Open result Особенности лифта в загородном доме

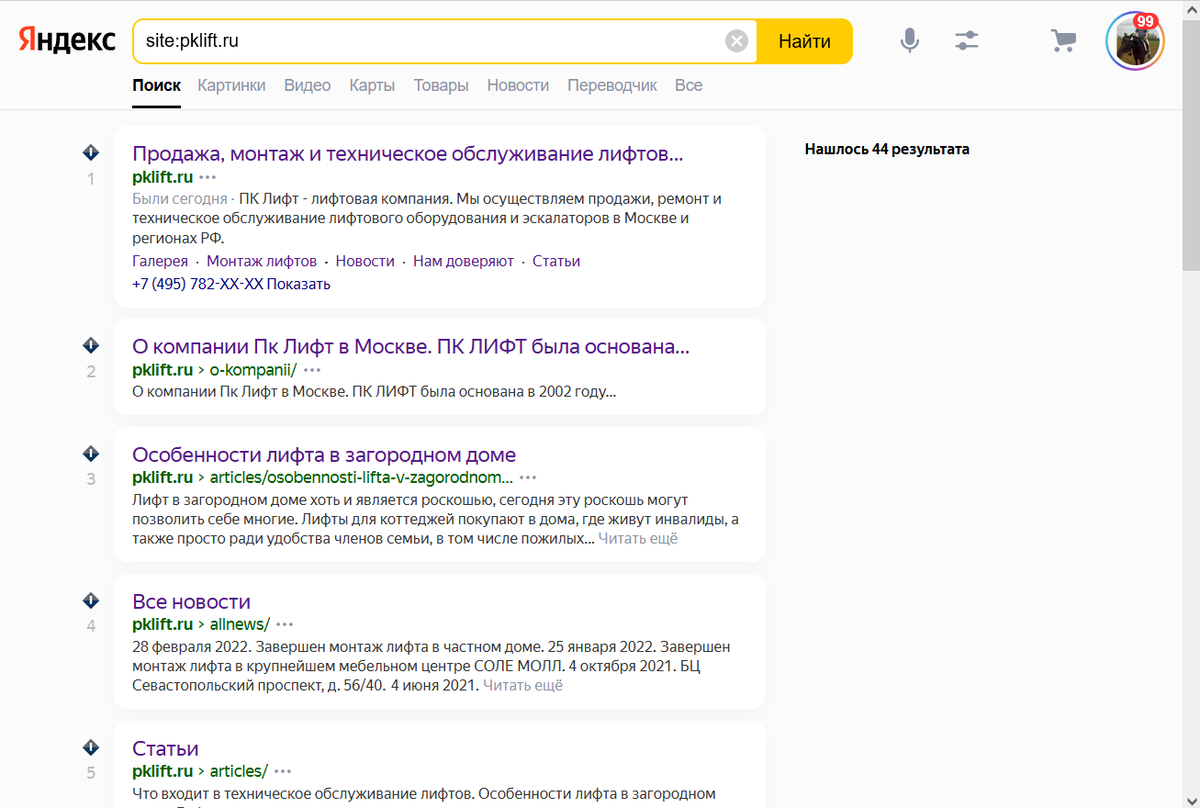pyautogui.click(x=324, y=455)
